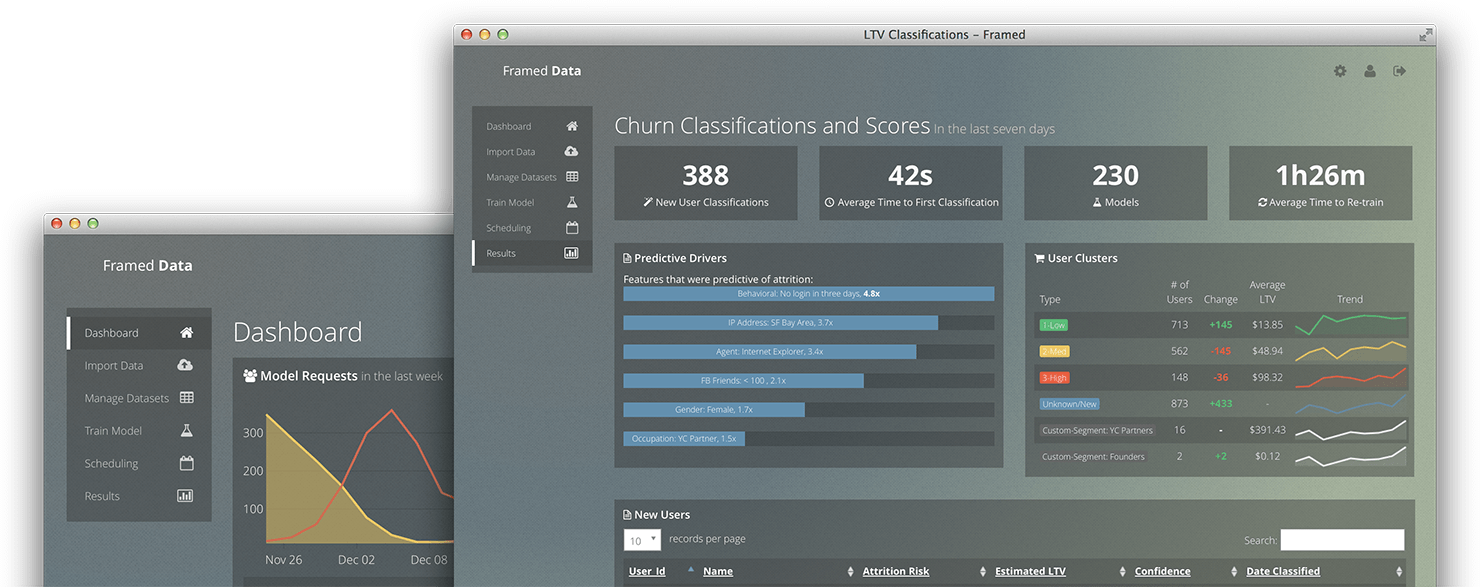Click the 'Occupation: YC Partner' driver bar
The height and width of the screenshot is (587, 1480).
coord(684,439)
